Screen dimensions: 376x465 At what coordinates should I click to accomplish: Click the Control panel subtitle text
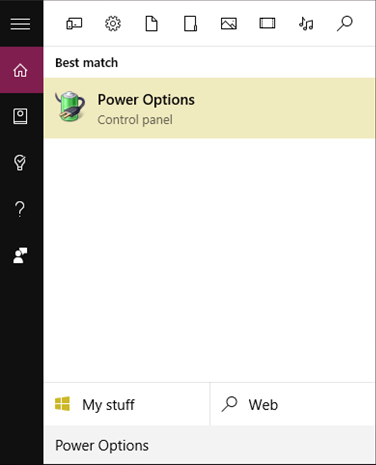[x=135, y=120]
